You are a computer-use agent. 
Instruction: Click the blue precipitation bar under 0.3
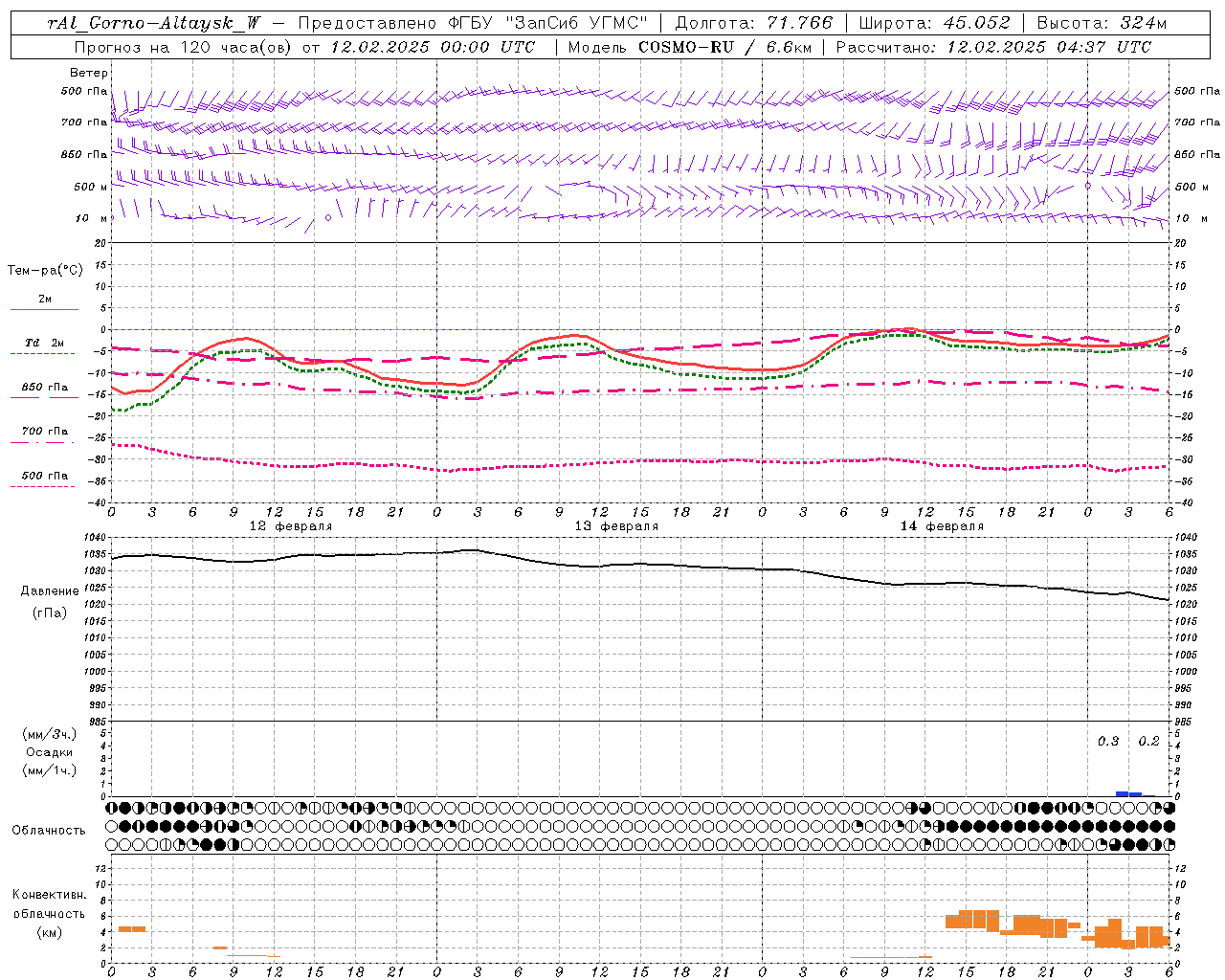click(x=1122, y=793)
